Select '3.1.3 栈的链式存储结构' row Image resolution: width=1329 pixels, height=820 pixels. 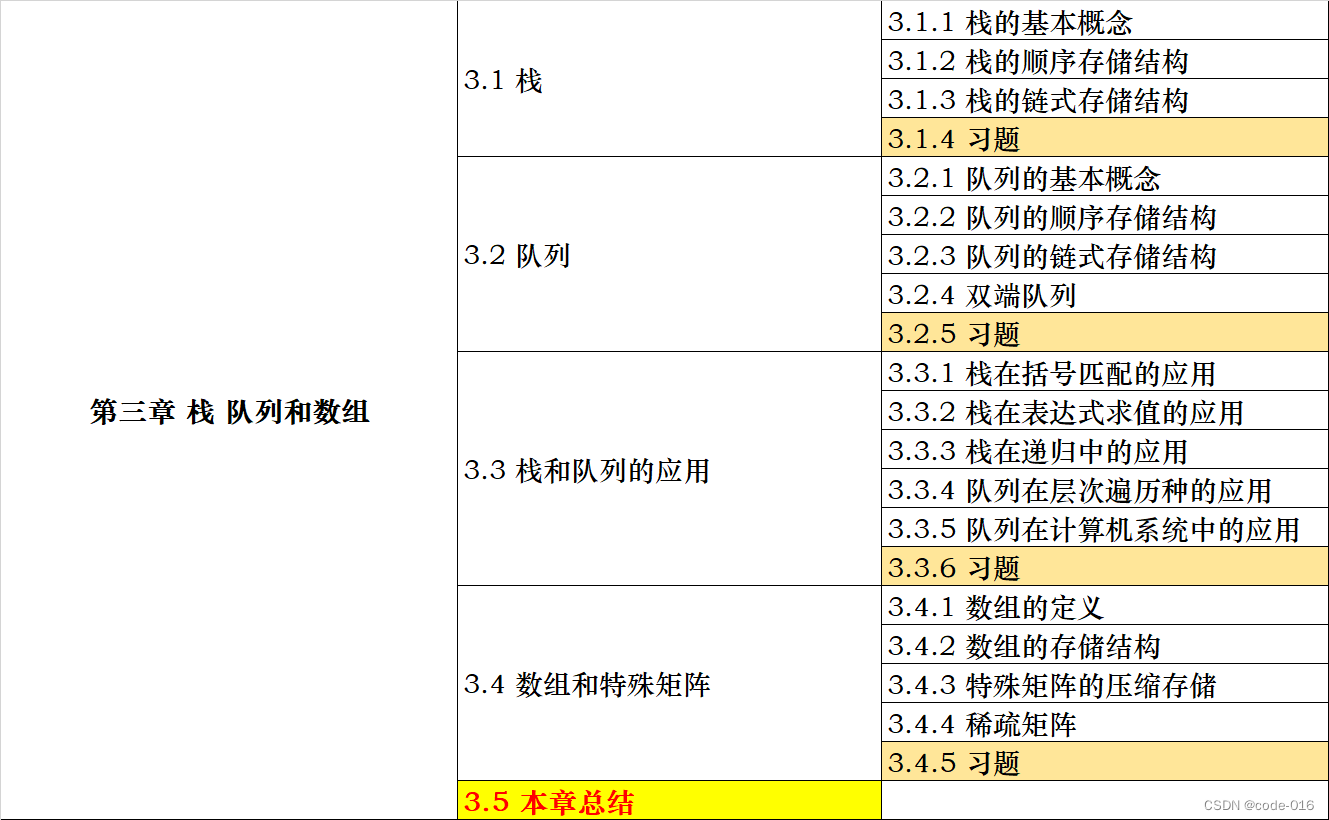pos(1105,99)
